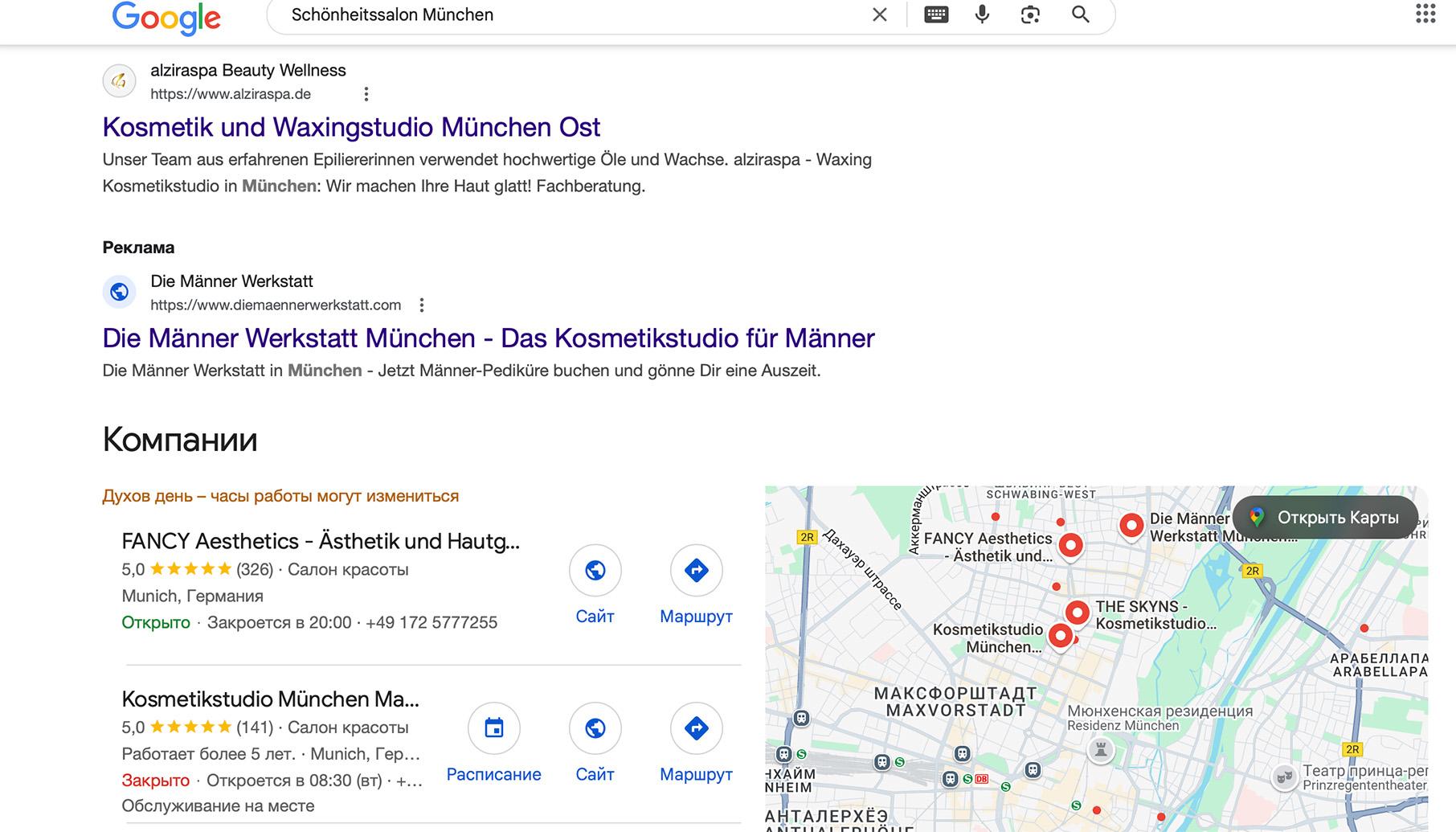
Task: Click alziraspa Beauty Wellness site name
Action: (248, 70)
